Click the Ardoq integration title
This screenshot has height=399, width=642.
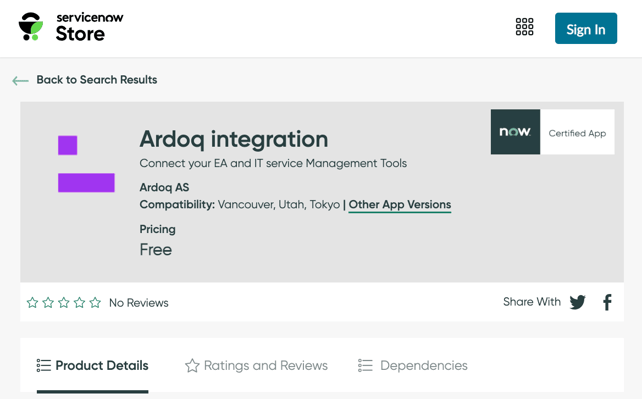(x=234, y=139)
